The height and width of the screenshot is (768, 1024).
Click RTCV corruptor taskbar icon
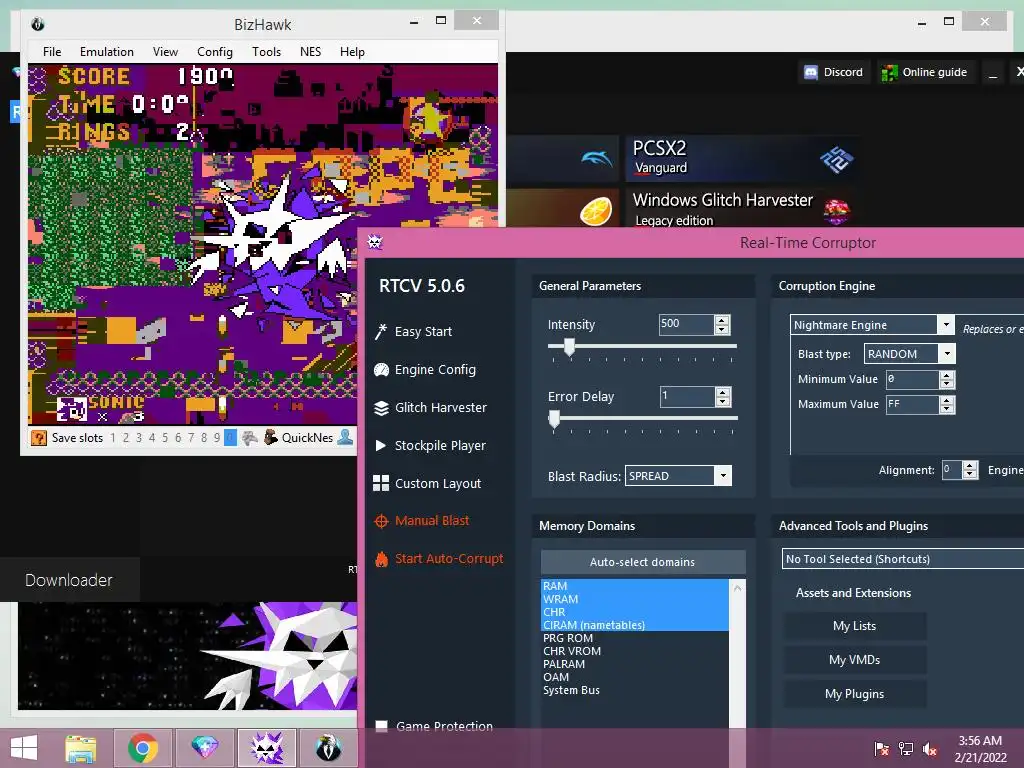click(x=266, y=748)
